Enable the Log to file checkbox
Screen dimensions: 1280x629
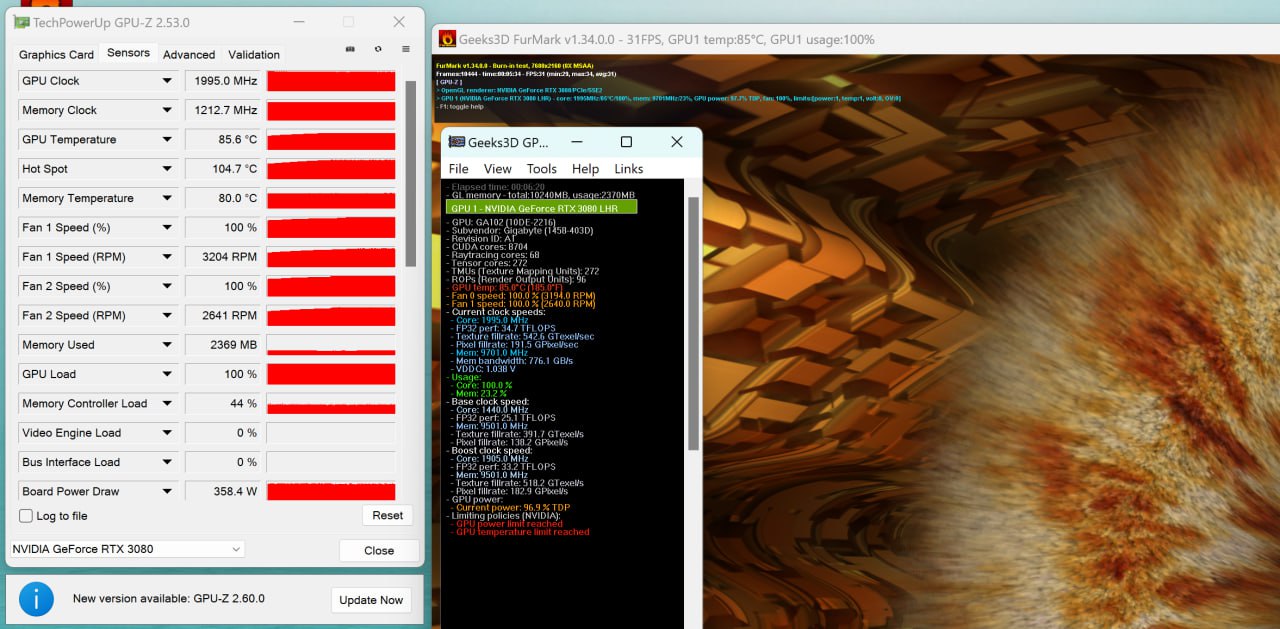[x=26, y=516]
